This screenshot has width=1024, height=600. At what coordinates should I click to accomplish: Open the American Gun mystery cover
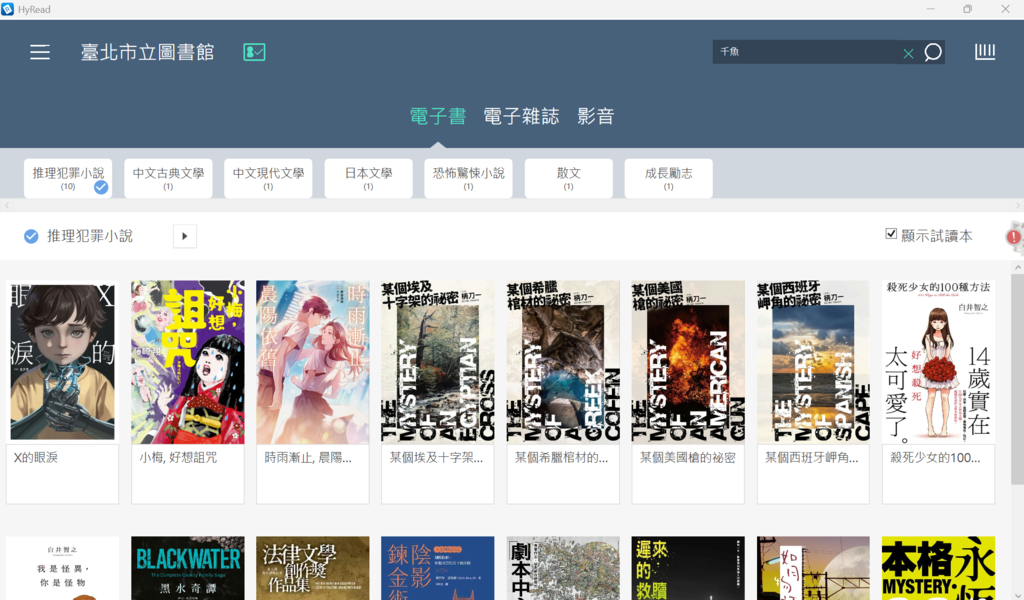pyautogui.click(x=688, y=362)
